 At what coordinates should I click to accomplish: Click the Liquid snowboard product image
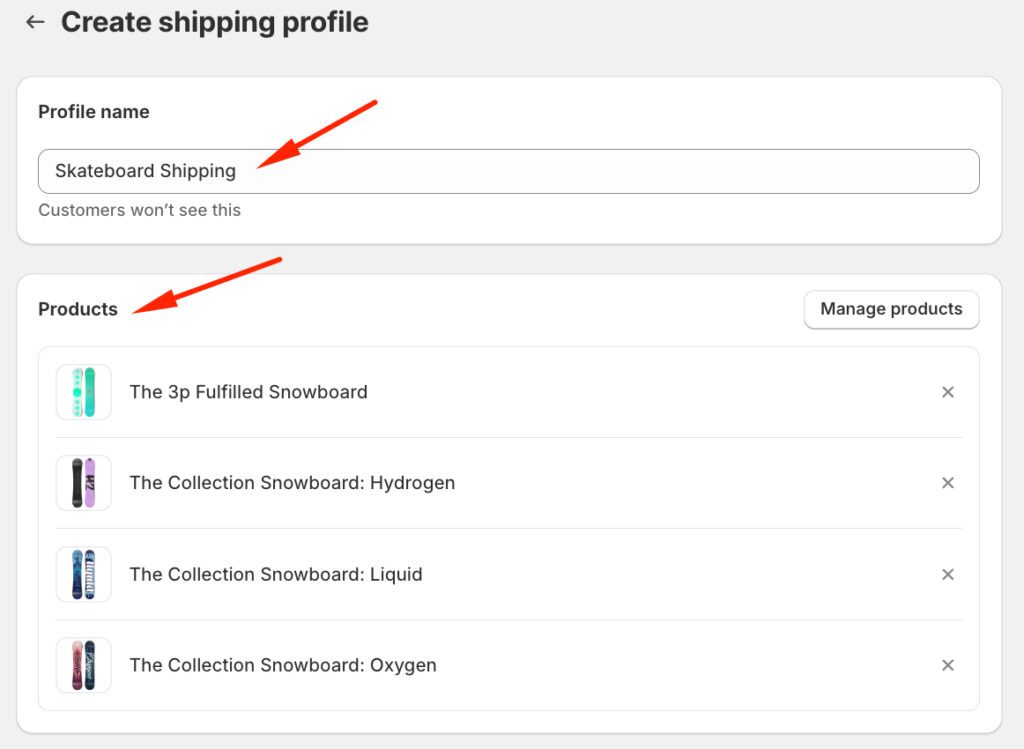point(84,574)
